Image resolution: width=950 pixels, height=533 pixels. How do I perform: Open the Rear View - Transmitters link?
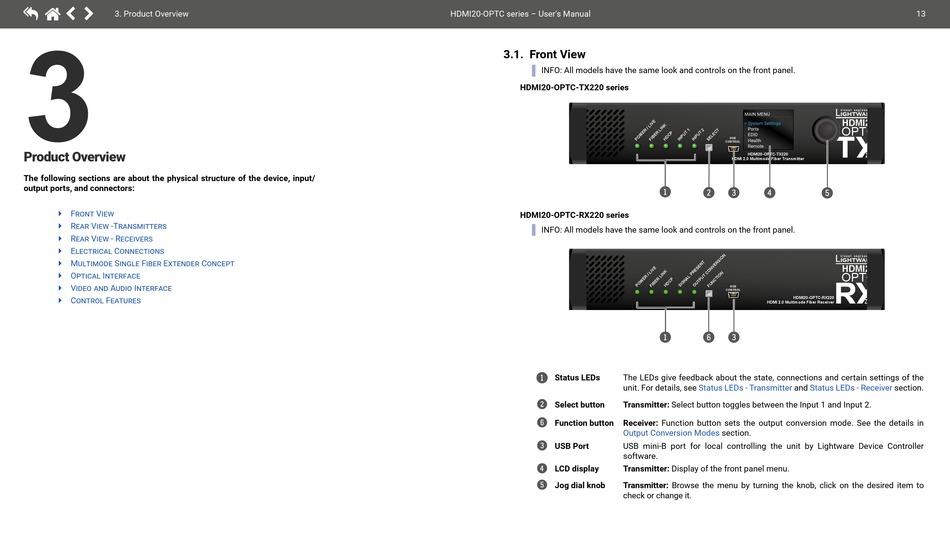[118, 226]
